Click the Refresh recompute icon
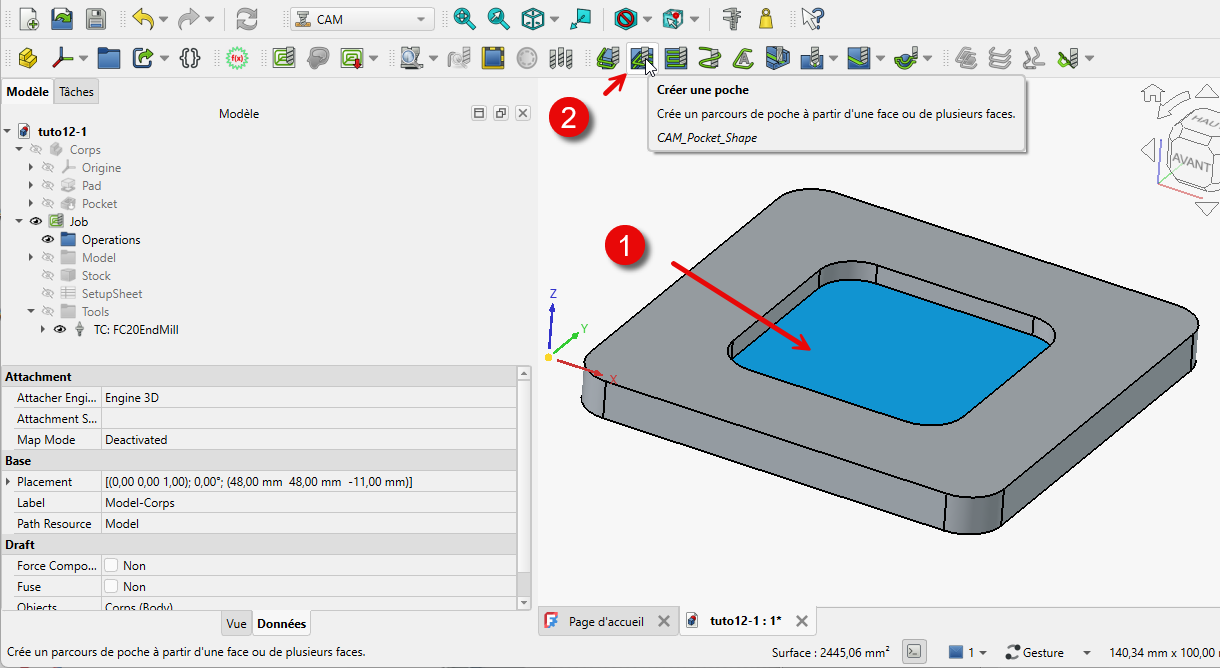The image size is (1220, 671). pyautogui.click(x=246, y=18)
